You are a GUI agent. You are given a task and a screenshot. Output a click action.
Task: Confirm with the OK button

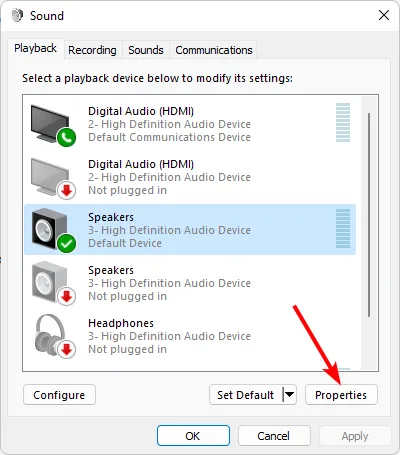193,436
